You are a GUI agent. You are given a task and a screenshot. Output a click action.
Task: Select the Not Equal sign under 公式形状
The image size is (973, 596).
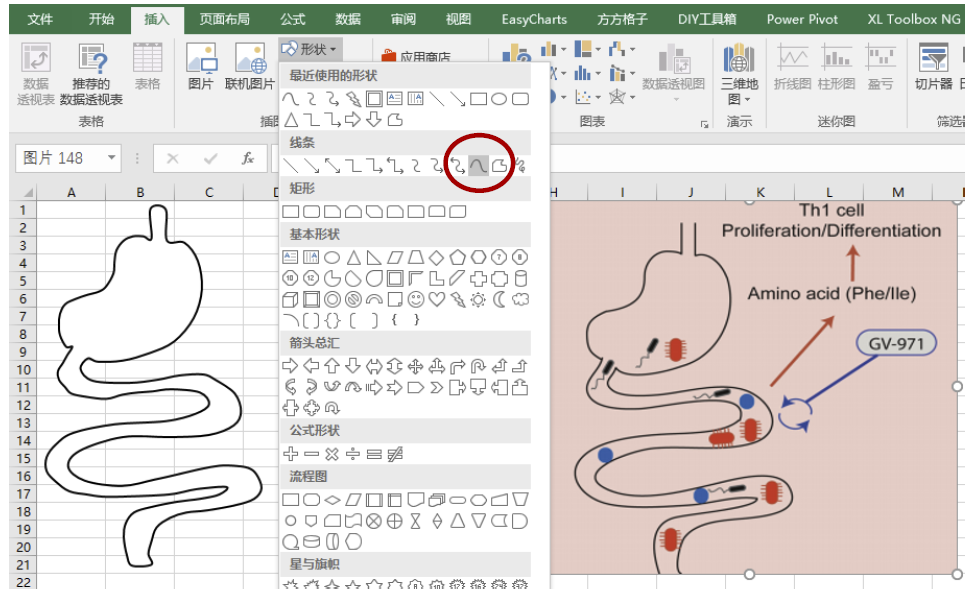[x=395, y=454]
